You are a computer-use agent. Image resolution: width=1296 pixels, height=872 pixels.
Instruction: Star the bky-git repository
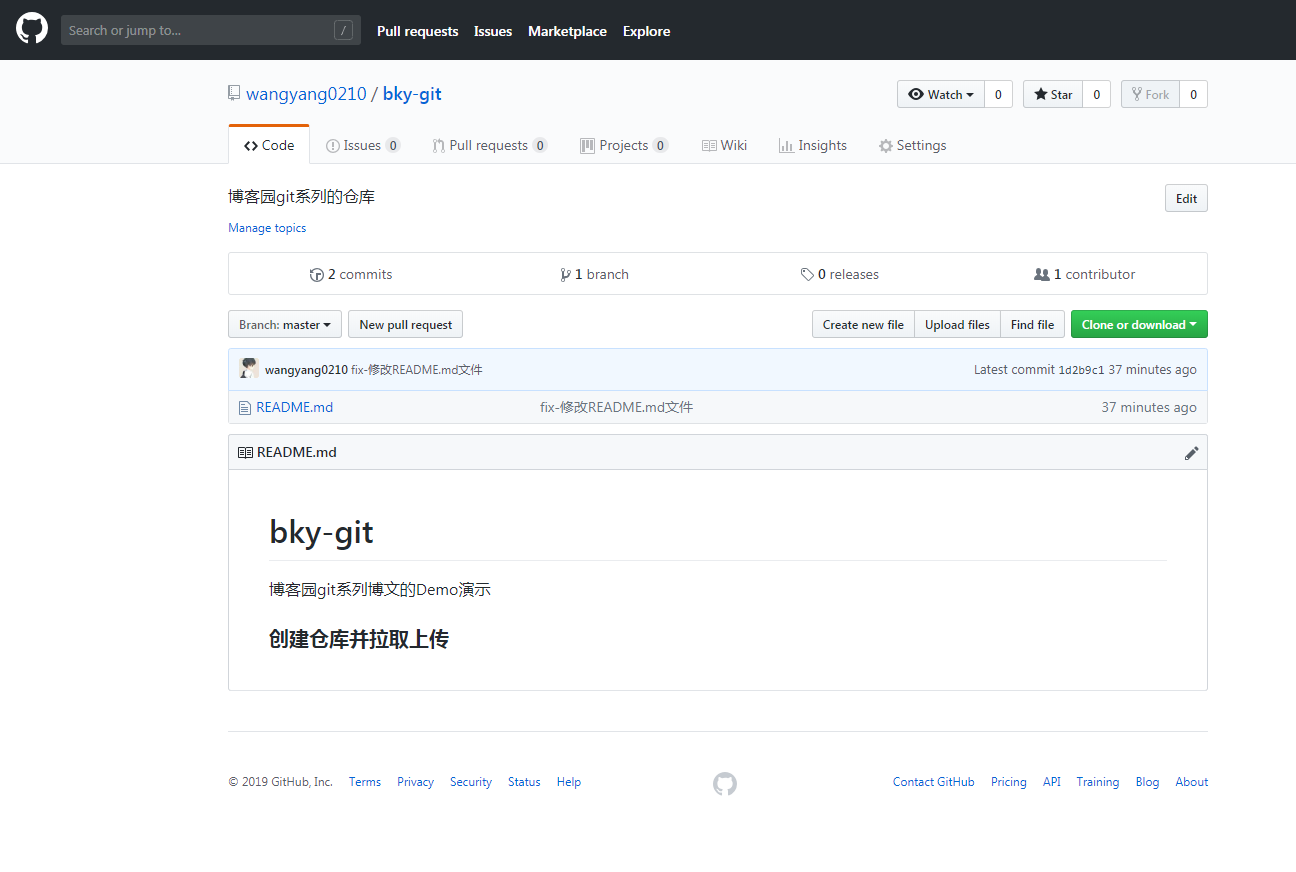[1053, 94]
